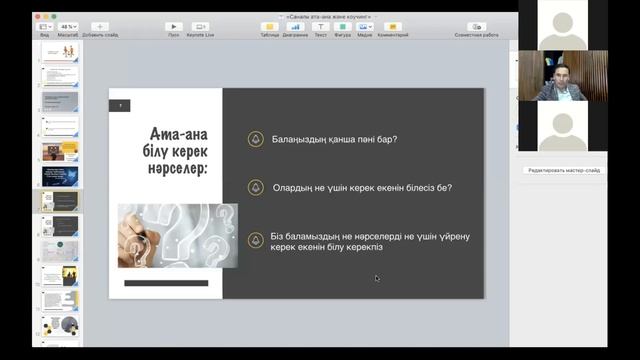Open Совместная работа collaboration options
Viewport: 640px width, 360px height.
(476, 27)
